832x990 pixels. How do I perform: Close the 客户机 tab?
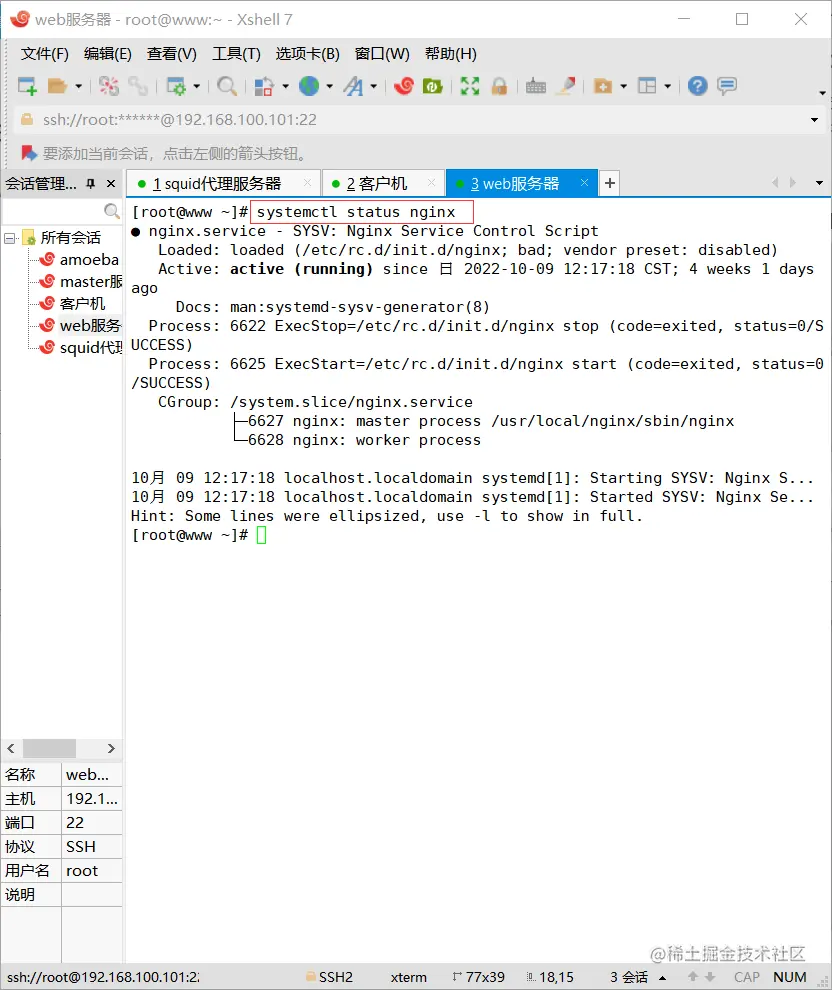(432, 183)
